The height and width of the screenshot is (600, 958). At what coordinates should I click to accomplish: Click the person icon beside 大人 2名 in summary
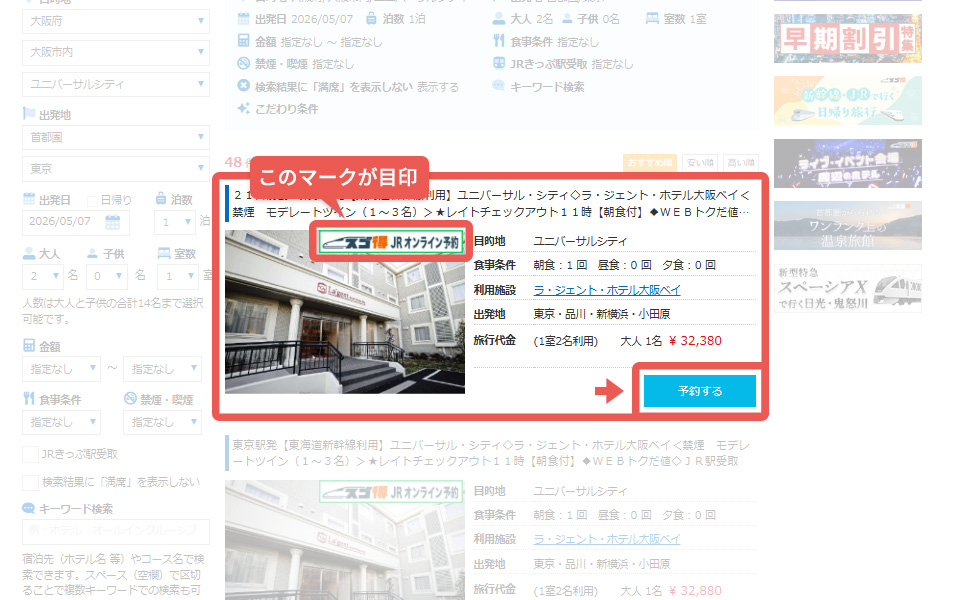499,19
